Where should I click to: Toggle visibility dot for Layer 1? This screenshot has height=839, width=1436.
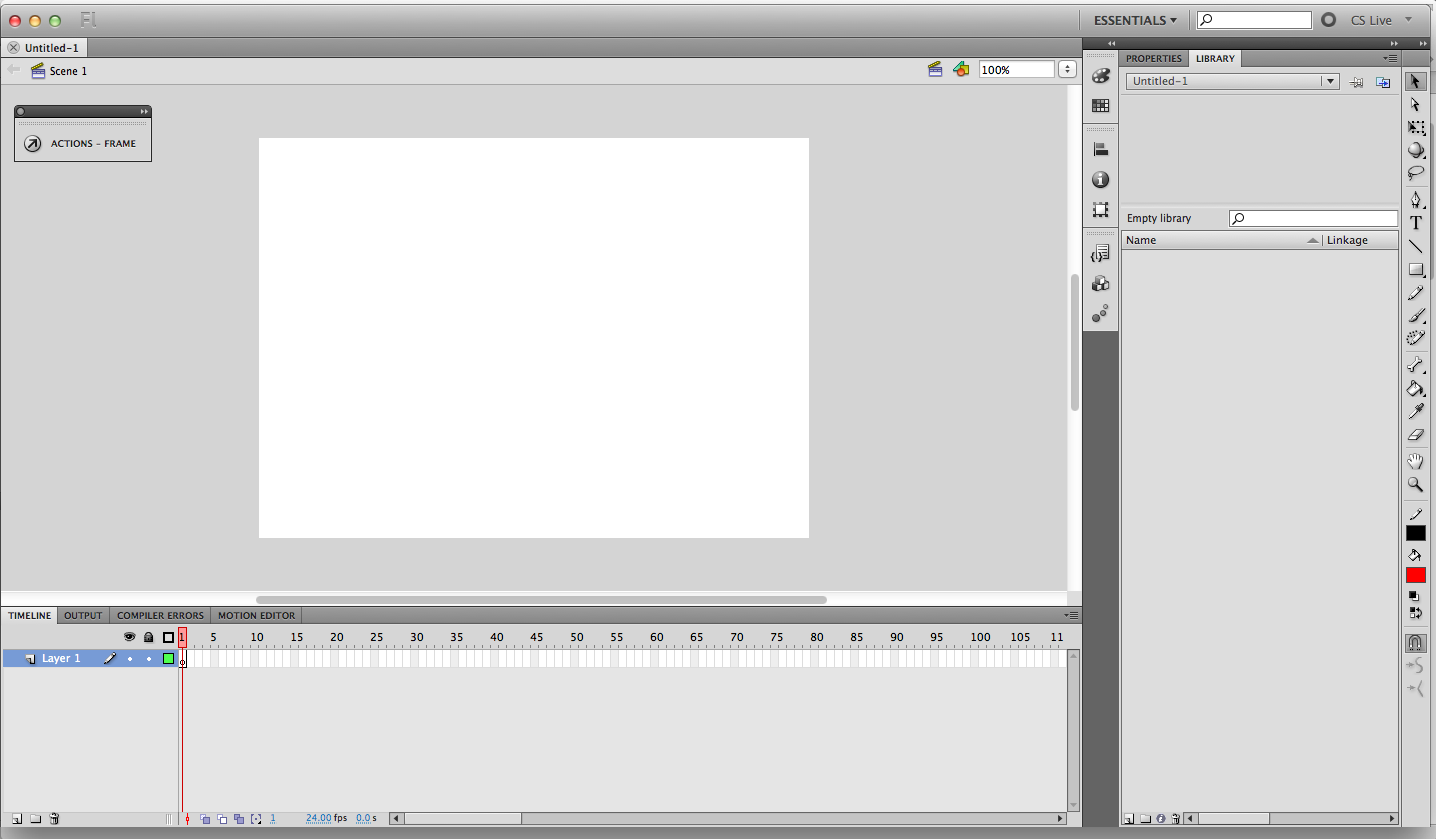click(x=129, y=659)
